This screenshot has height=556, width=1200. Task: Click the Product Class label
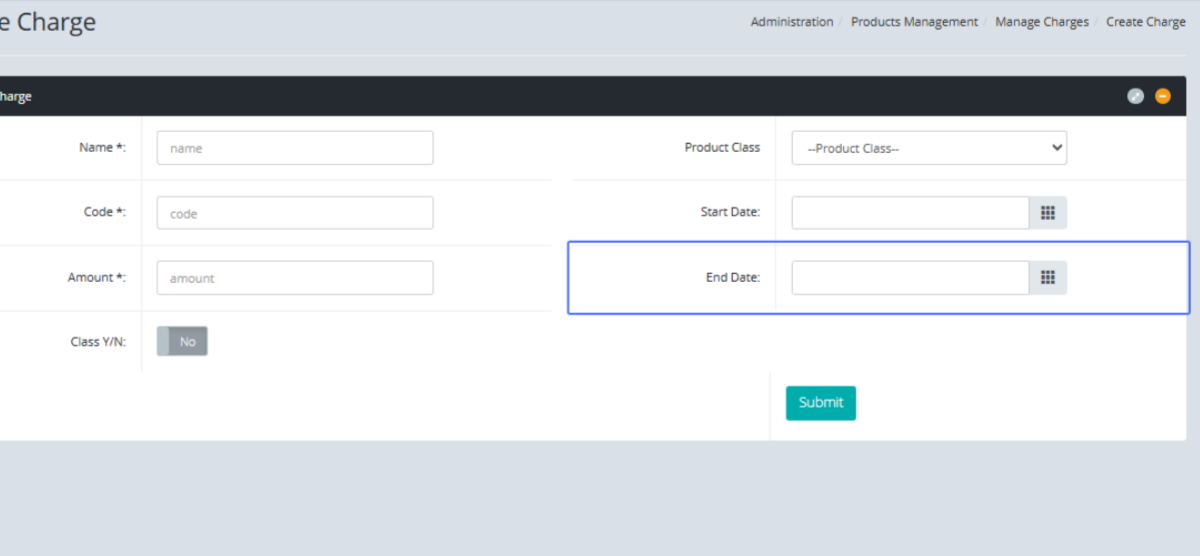722,147
